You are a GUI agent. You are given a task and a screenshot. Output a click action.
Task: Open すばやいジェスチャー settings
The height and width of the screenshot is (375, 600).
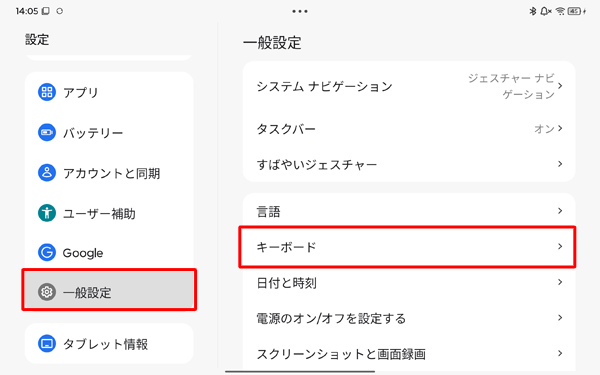[x=409, y=164]
